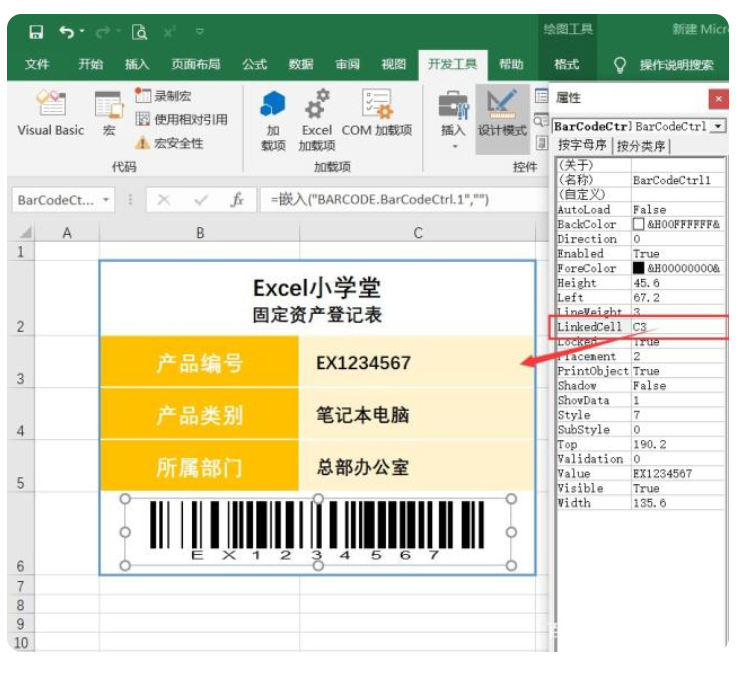The height and width of the screenshot is (677, 741).
Task: Open the Visual Basic editor
Action: click(x=51, y=114)
